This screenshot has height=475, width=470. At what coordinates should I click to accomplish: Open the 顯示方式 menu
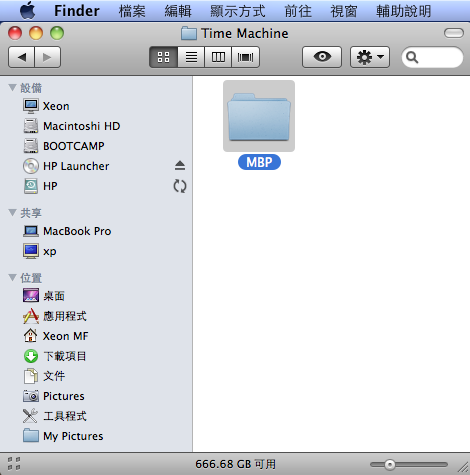point(238,11)
